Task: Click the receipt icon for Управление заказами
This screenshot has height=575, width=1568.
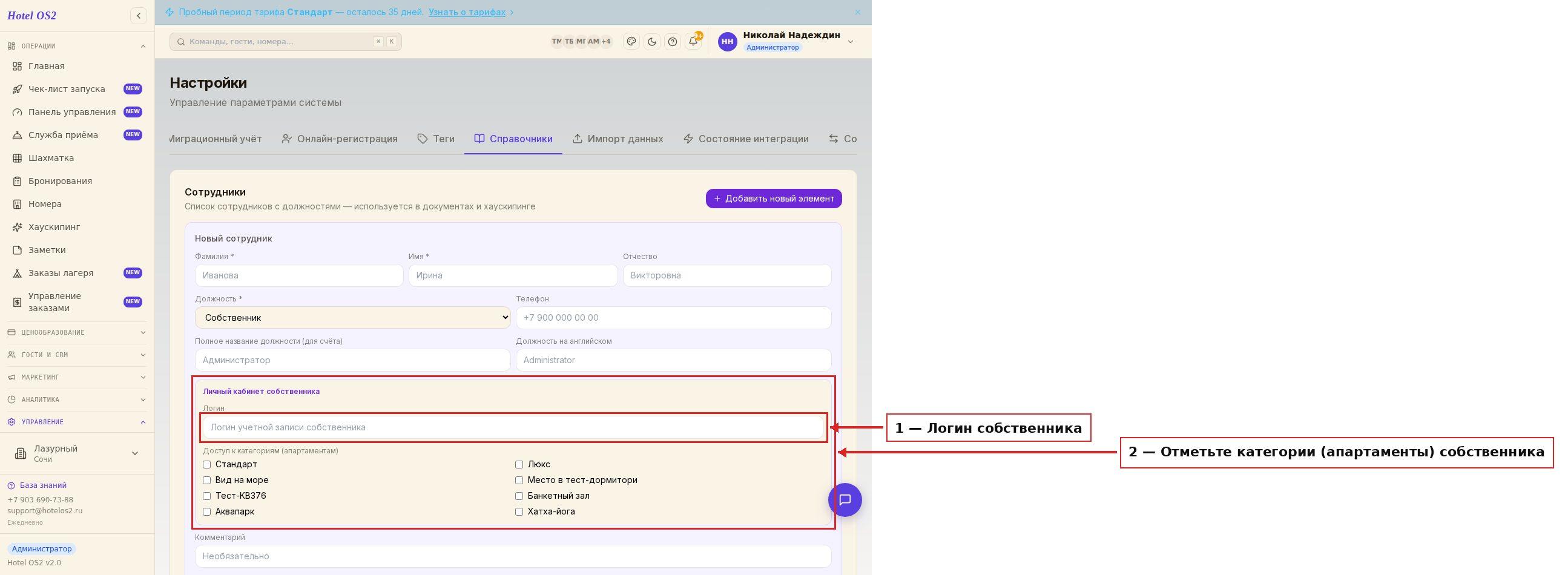Action: (x=17, y=302)
